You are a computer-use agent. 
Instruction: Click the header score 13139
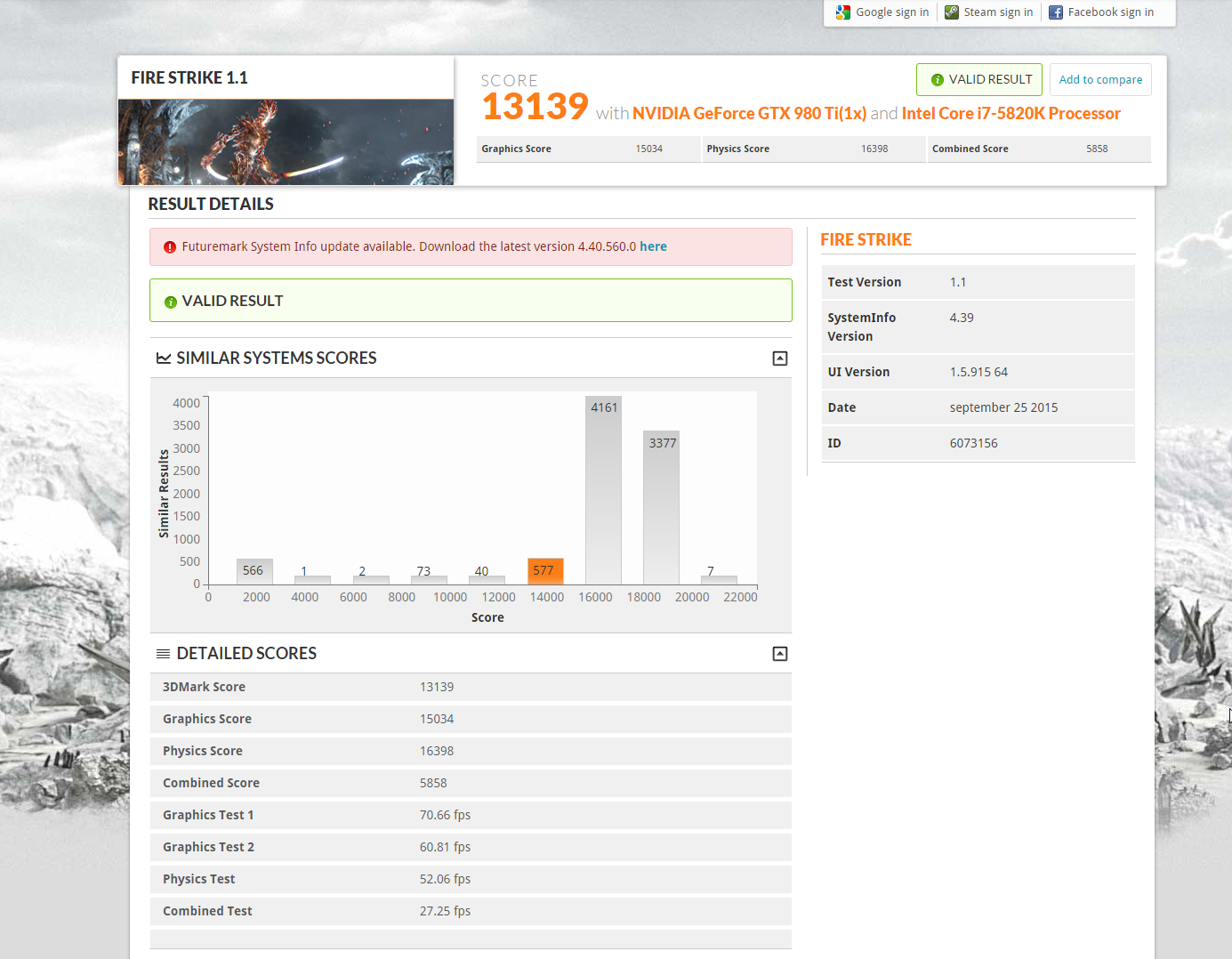tap(535, 107)
